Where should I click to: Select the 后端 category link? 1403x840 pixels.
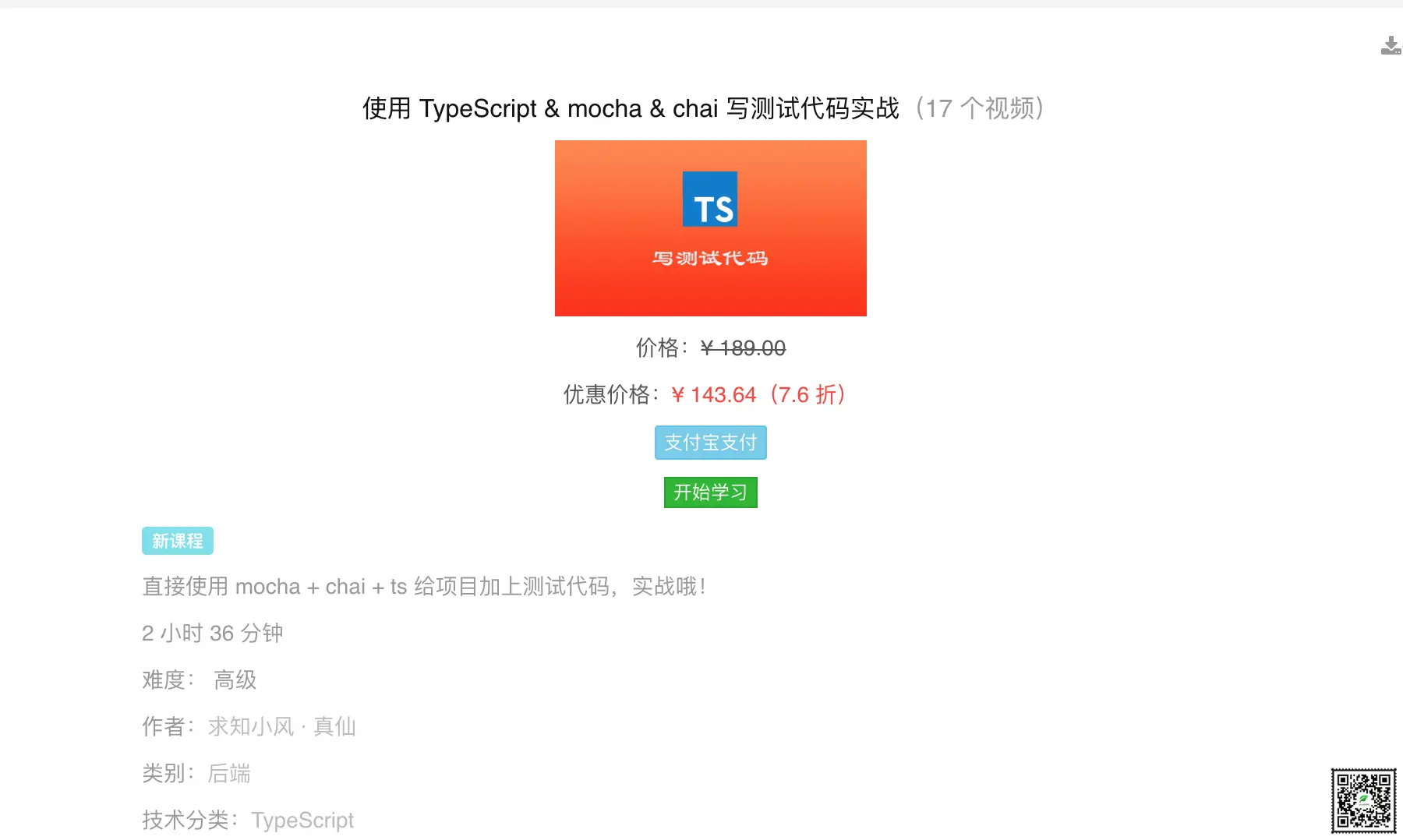(x=229, y=773)
